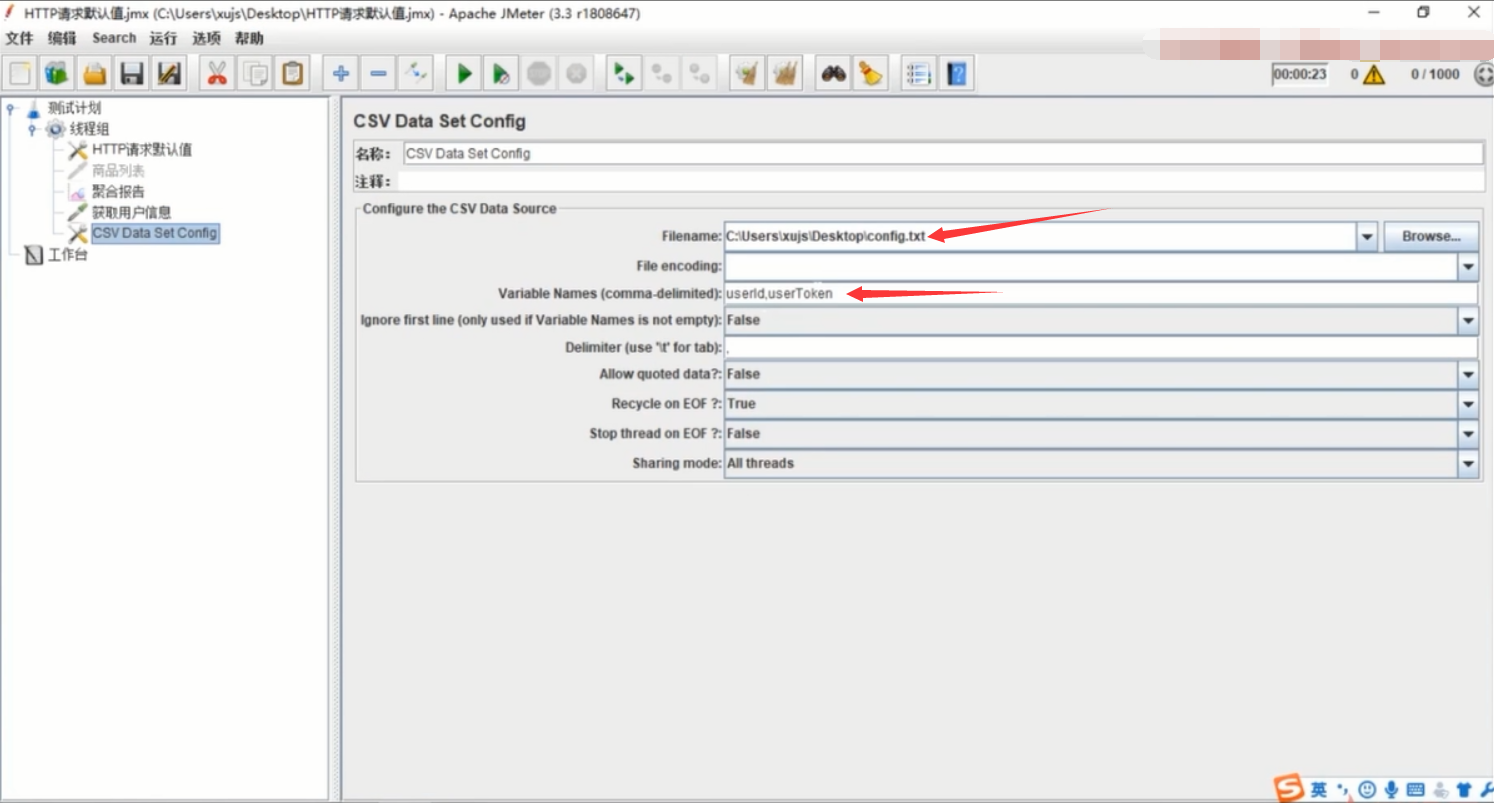Click the Sogou input method S icon
This screenshot has height=803, width=1494.
(1289, 789)
